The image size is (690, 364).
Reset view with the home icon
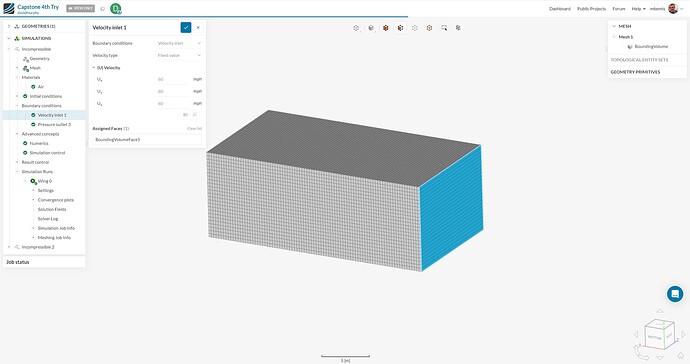coord(681,356)
